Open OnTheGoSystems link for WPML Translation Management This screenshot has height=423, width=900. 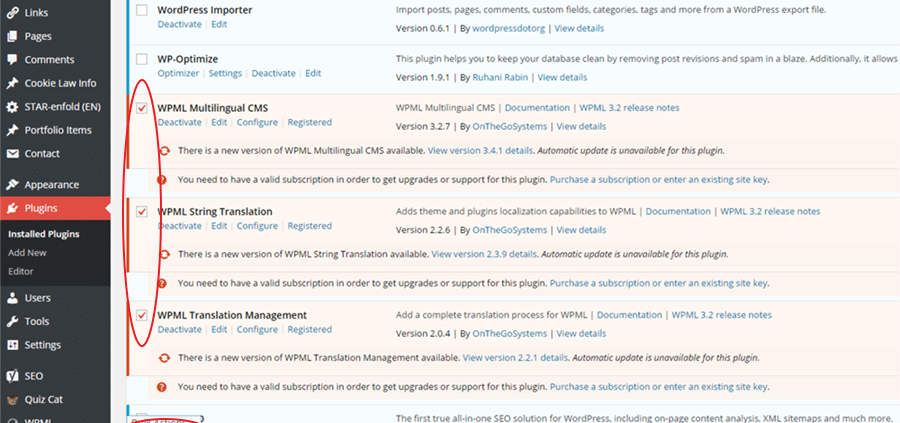pos(510,333)
